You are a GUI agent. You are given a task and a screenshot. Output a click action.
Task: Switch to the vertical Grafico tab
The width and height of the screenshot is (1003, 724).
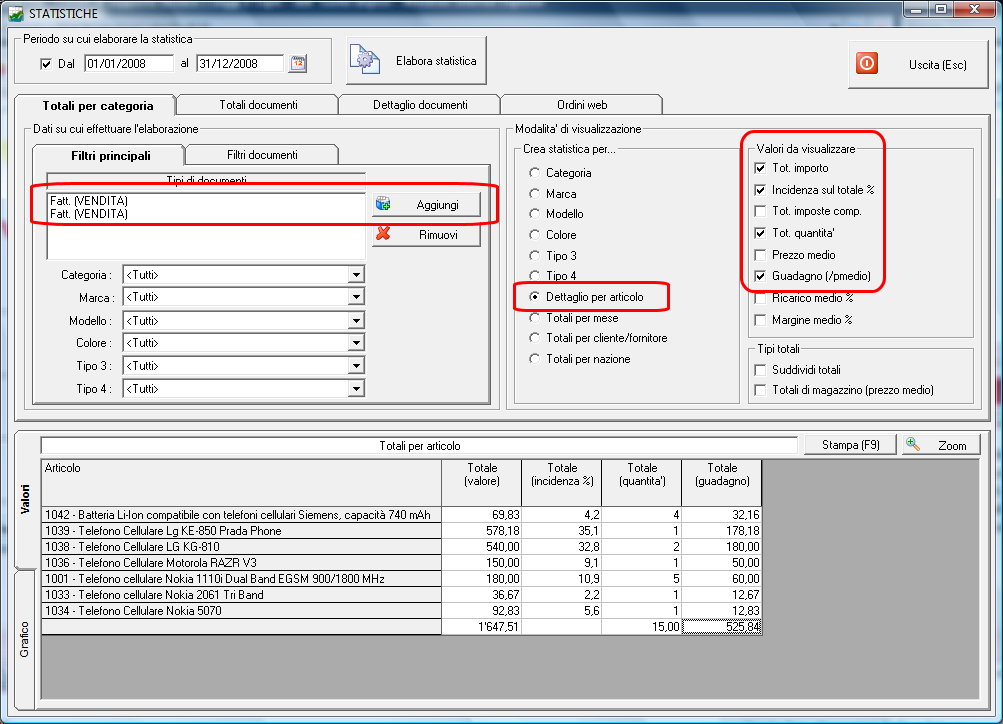point(26,639)
